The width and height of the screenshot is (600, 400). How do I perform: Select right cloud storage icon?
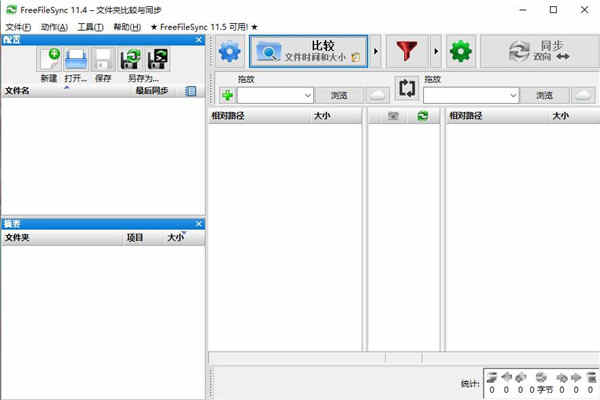tap(583, 95)
